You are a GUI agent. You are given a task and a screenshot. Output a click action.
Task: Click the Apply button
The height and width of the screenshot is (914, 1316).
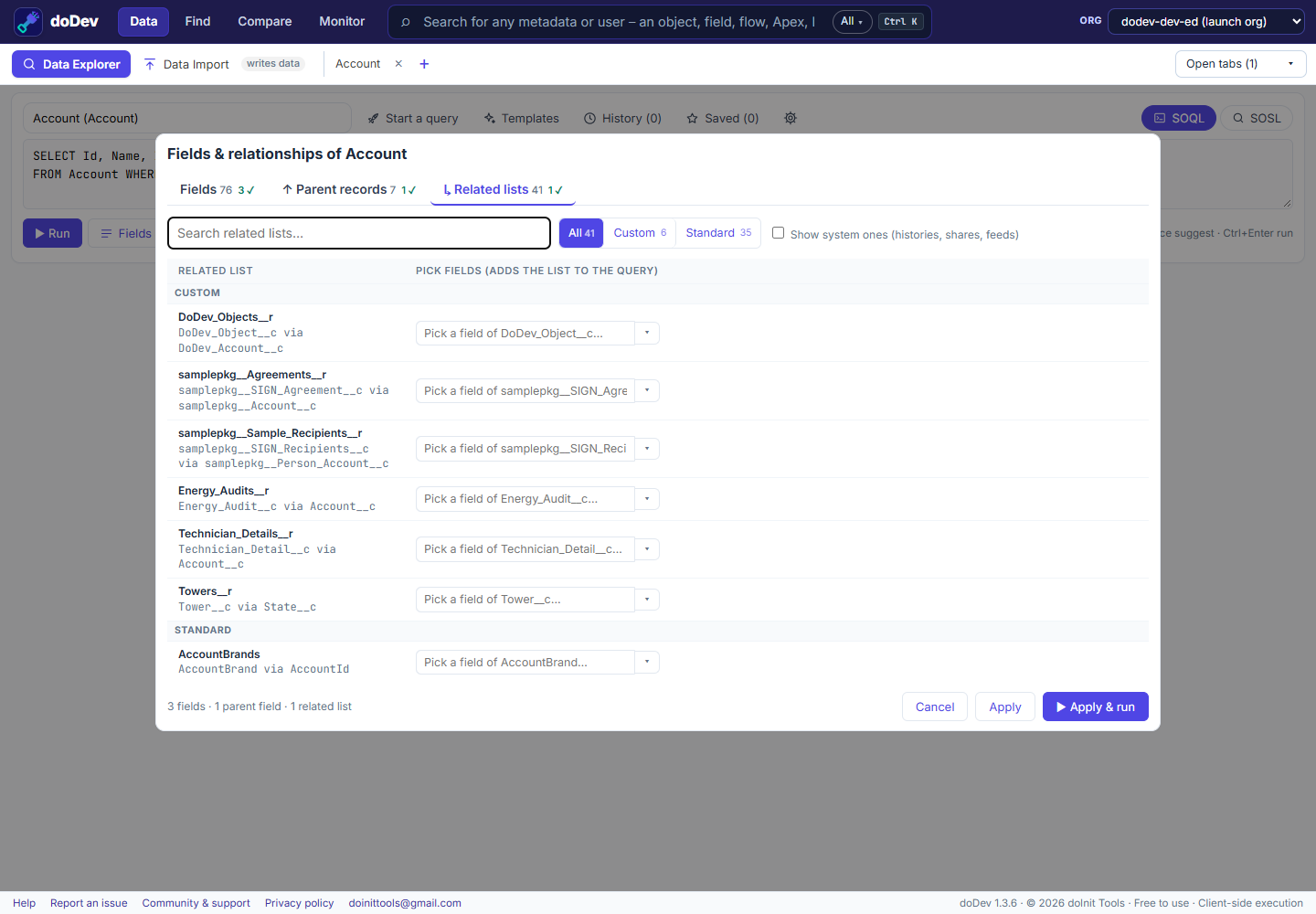[1005, 707]
